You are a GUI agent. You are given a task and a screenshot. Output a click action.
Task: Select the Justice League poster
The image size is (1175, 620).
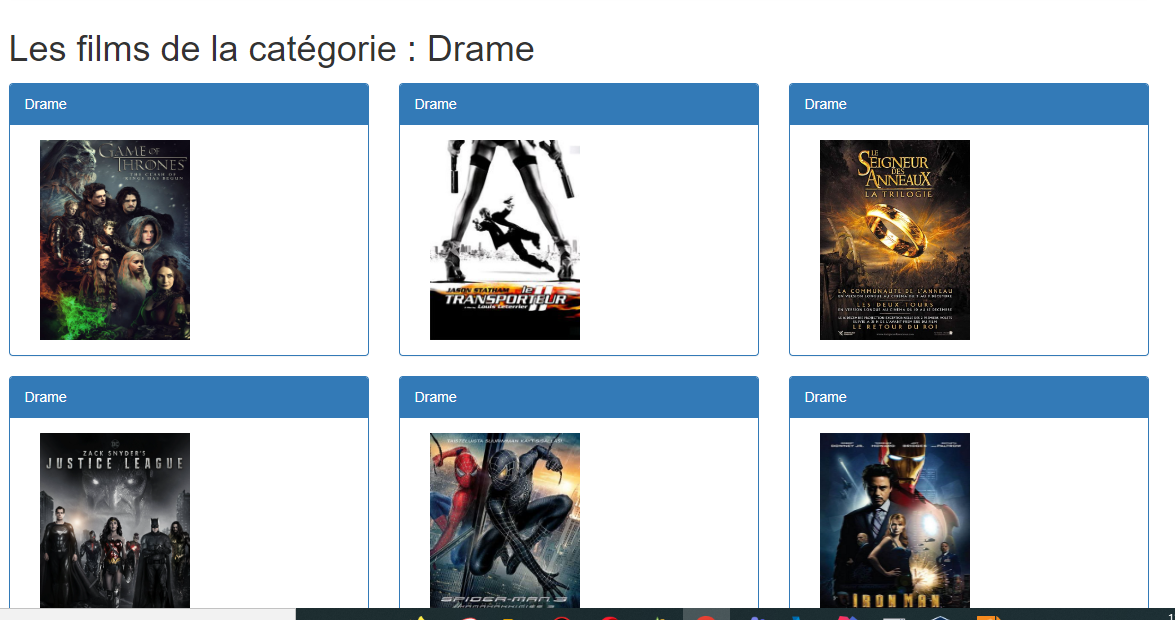114,520
